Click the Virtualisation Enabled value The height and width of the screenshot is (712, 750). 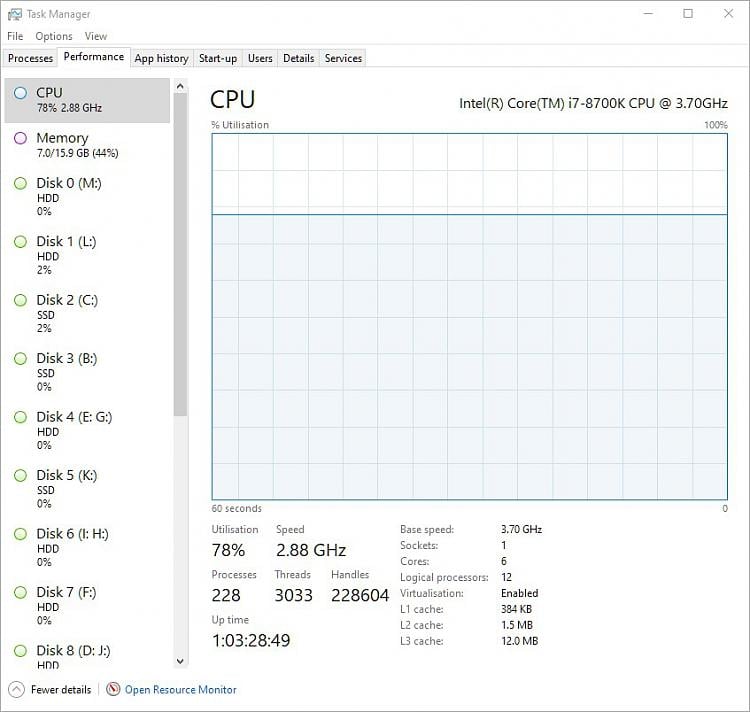click(519, 593)
